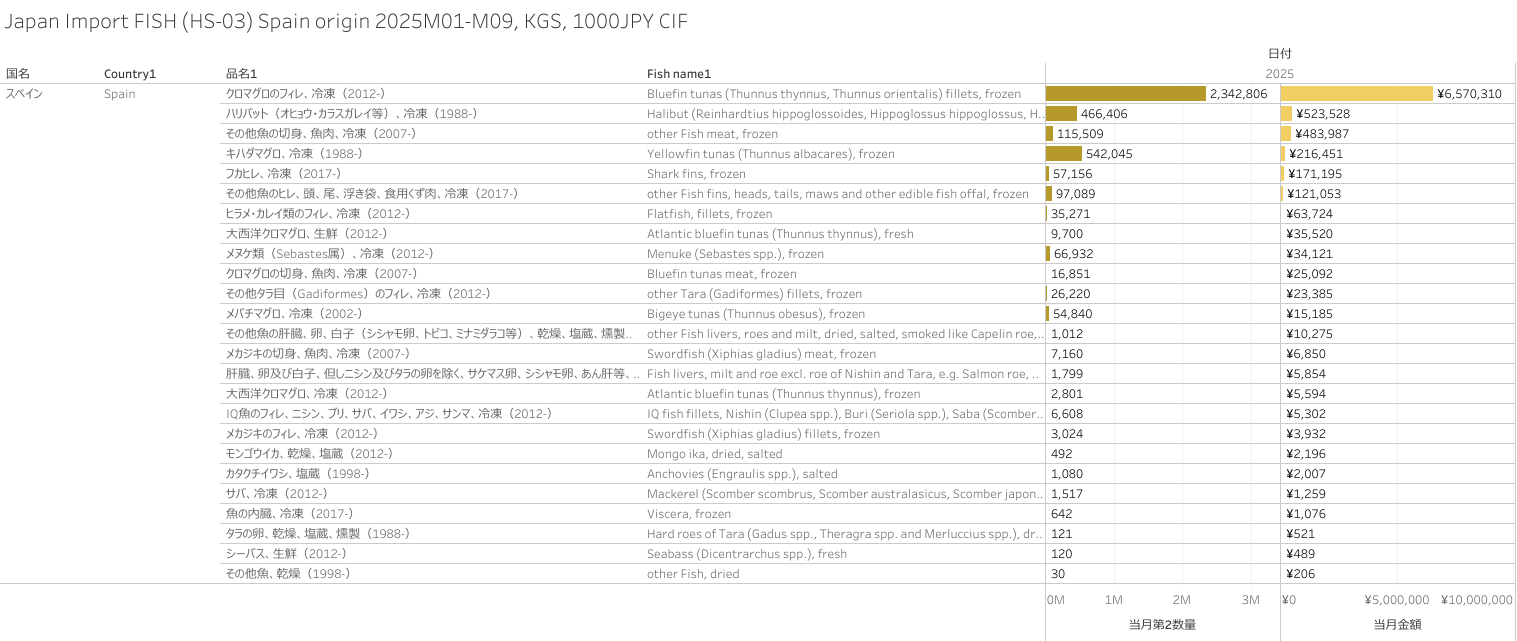Screen dimensions: 1517x641
Task: Select the Yellowfin tunas quantity bar
Action: 1063,154
